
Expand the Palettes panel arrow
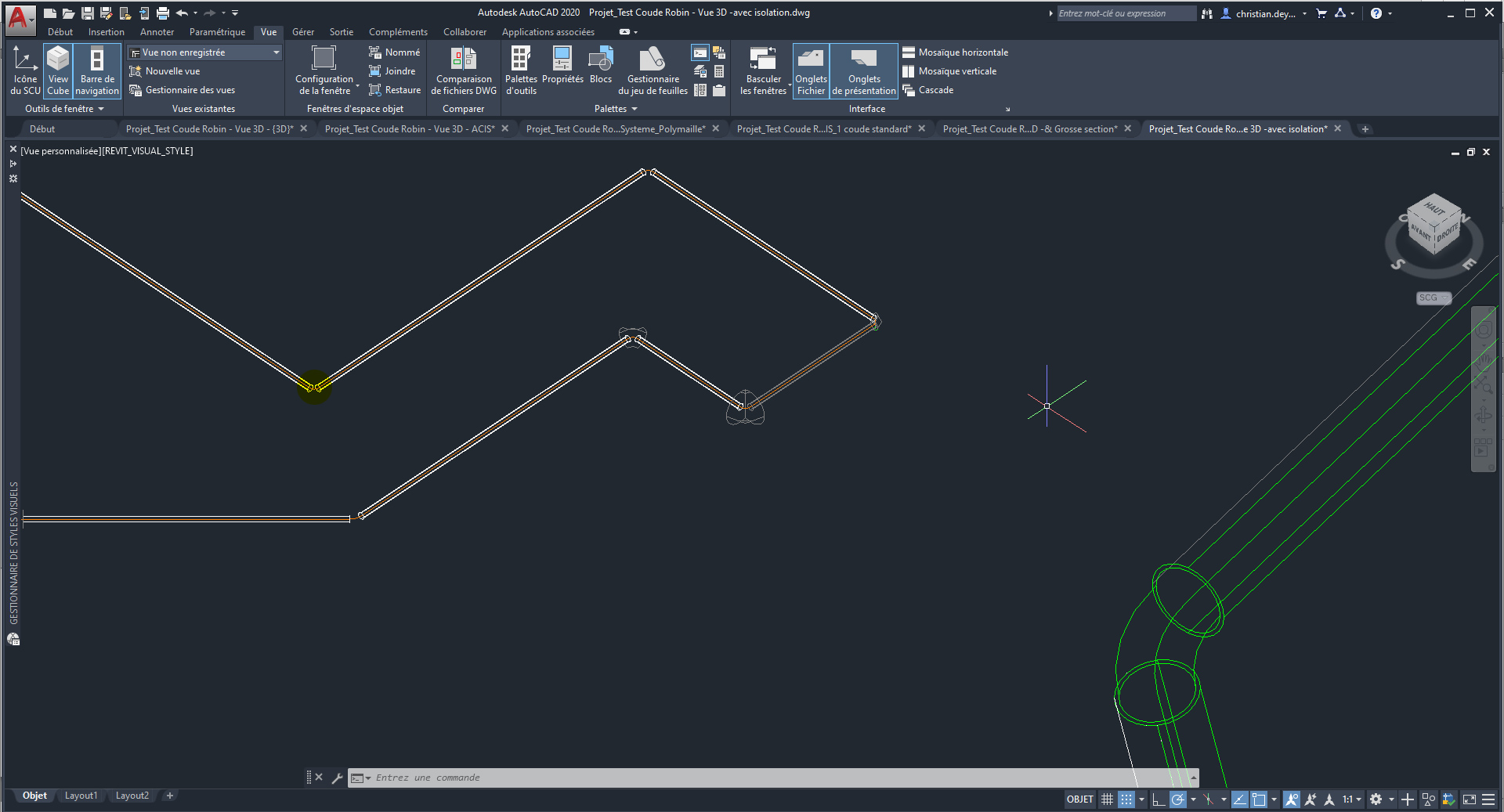[634, 109]
